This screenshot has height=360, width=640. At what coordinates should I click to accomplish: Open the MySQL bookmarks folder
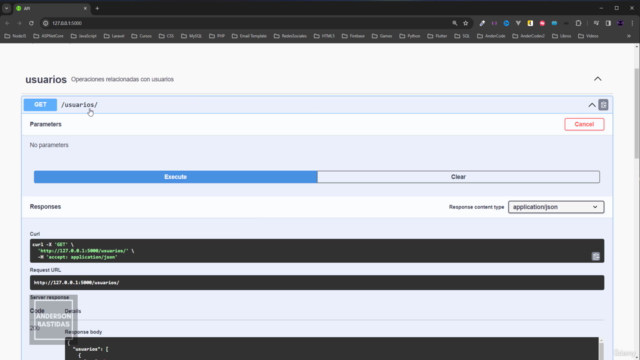point(191,36)
